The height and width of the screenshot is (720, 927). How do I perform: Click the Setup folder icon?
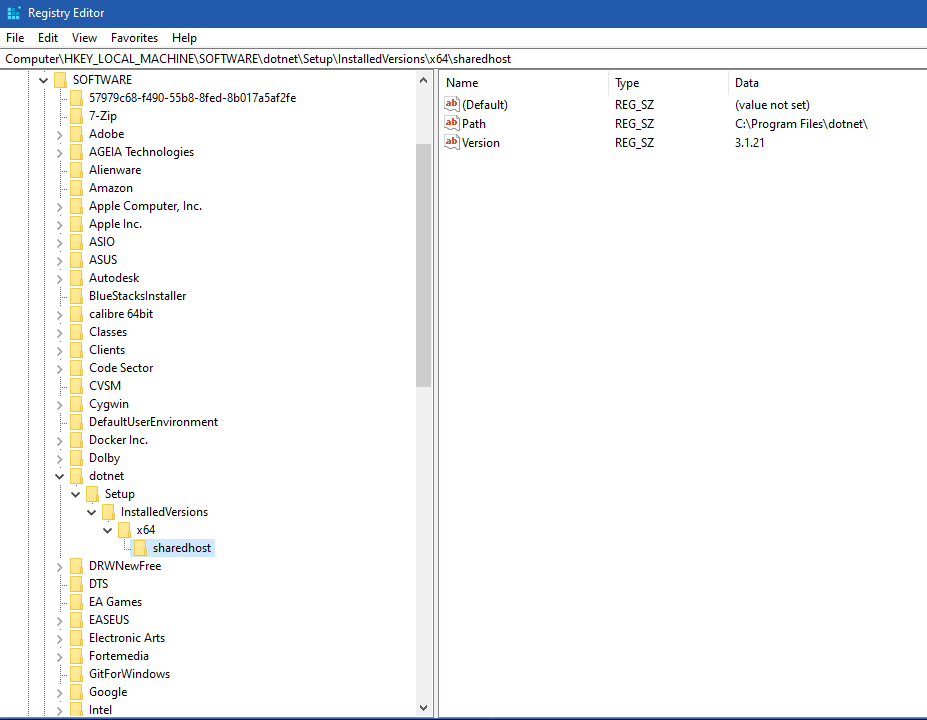coord(92,494)
